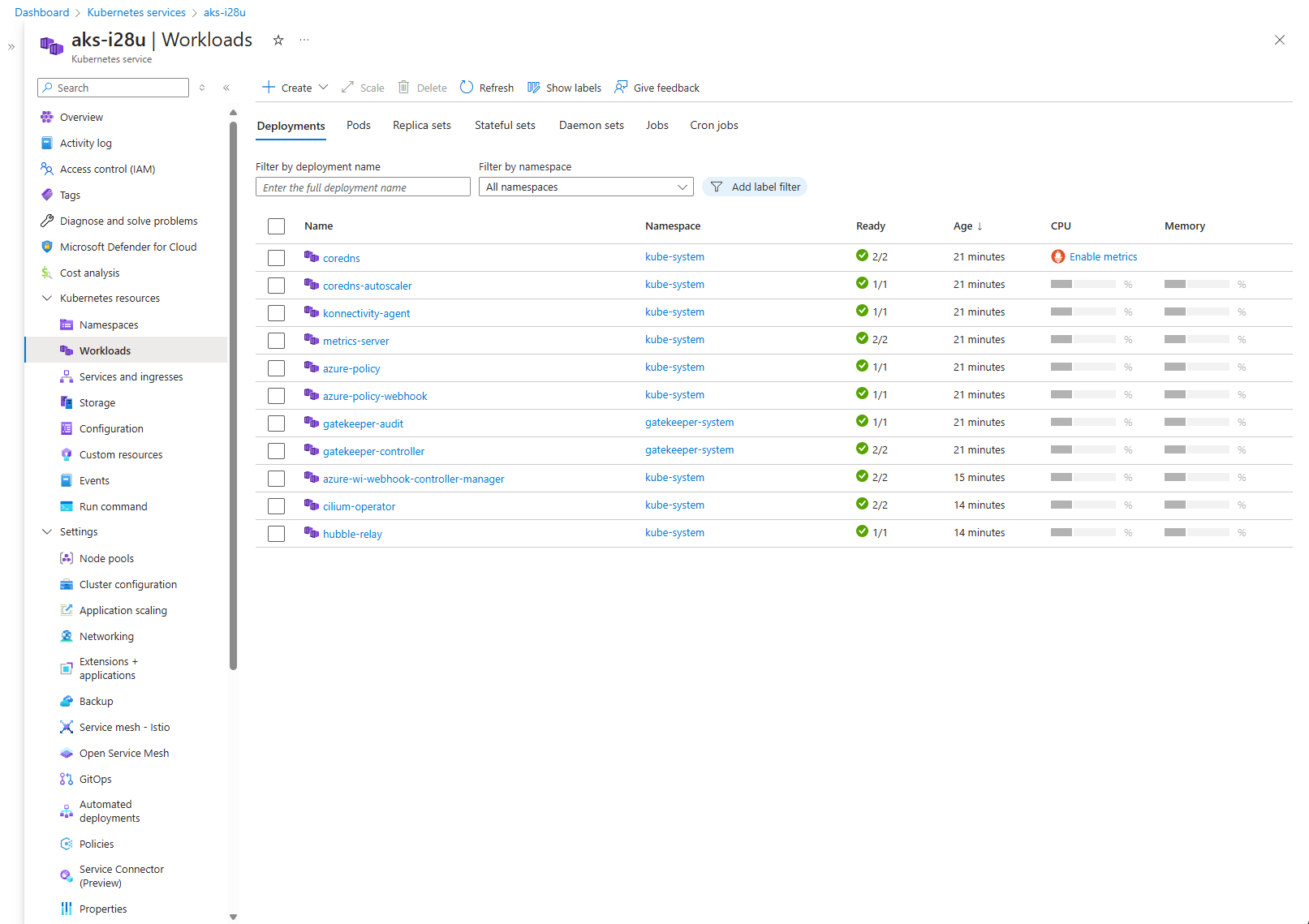The image size is (1309, 924).
Task: Toggle the select-all header checkbox
Action: 277,226
